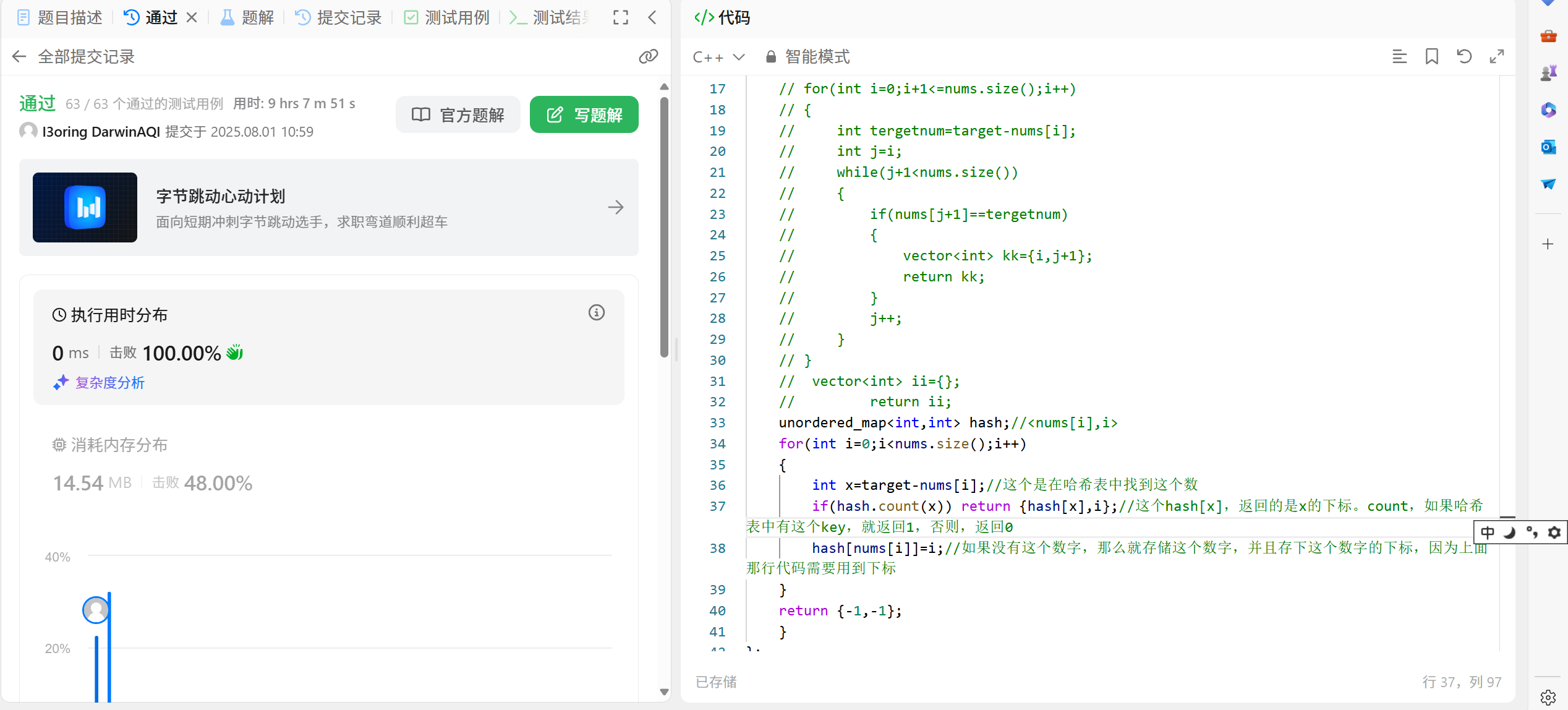This screenshot has height=710, width=1568.
Task: Switch to the 题解 tab
Action: (247, 17)
